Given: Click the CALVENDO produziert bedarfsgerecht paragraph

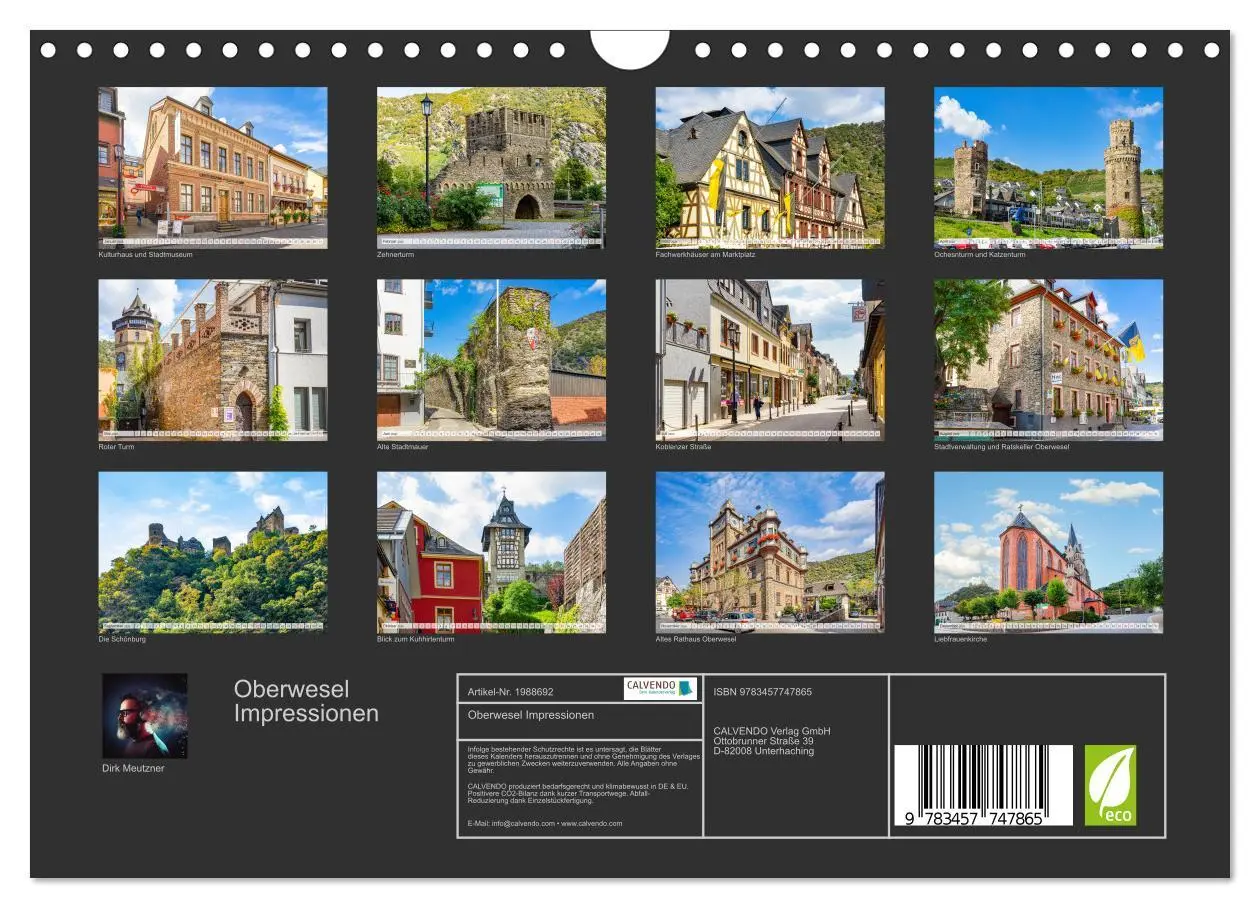Looking at the screenshot, I should click(x=578, y=793).
